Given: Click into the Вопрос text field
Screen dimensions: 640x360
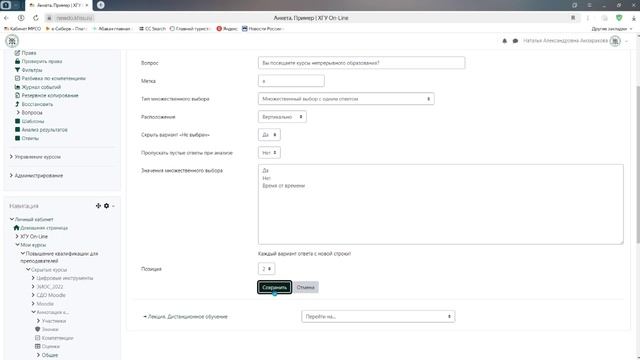Looking at the screenshot, I should (361, 63).
